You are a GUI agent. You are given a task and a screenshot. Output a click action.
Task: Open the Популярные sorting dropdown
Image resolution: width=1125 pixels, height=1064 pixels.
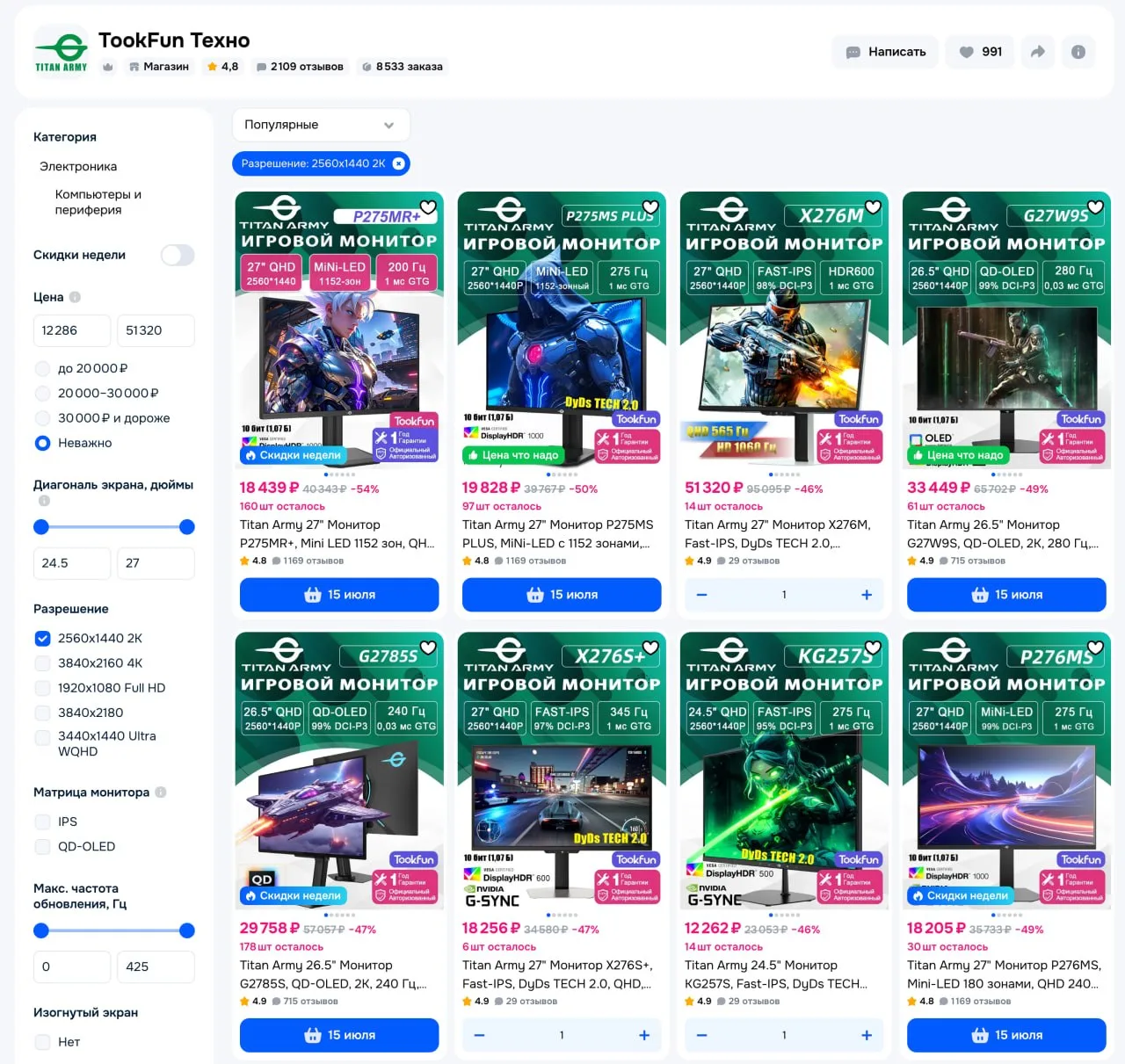pyautogui.click(x=321, y=125)
